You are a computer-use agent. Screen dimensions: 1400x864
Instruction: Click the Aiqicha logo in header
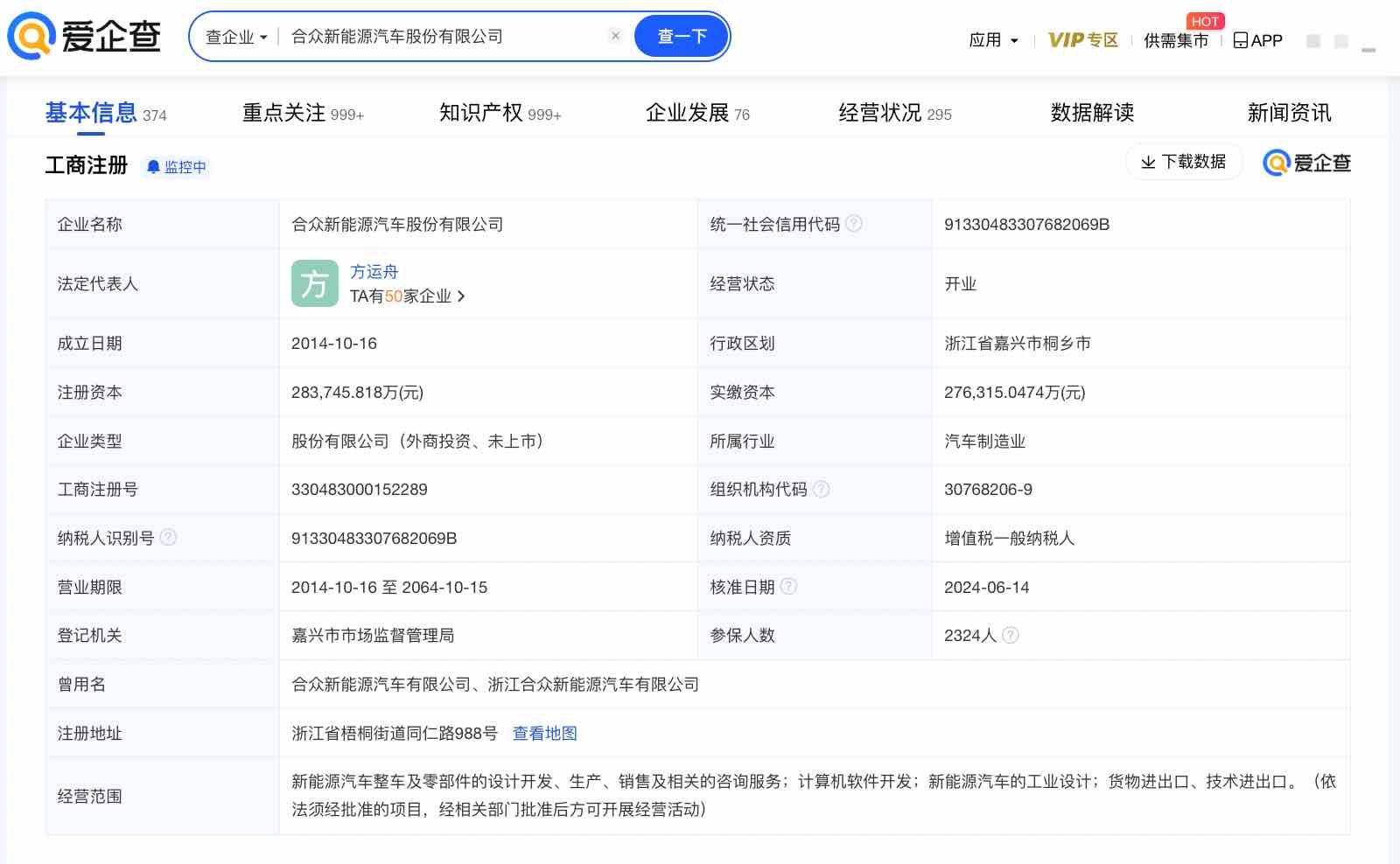[x=84, y=37]
